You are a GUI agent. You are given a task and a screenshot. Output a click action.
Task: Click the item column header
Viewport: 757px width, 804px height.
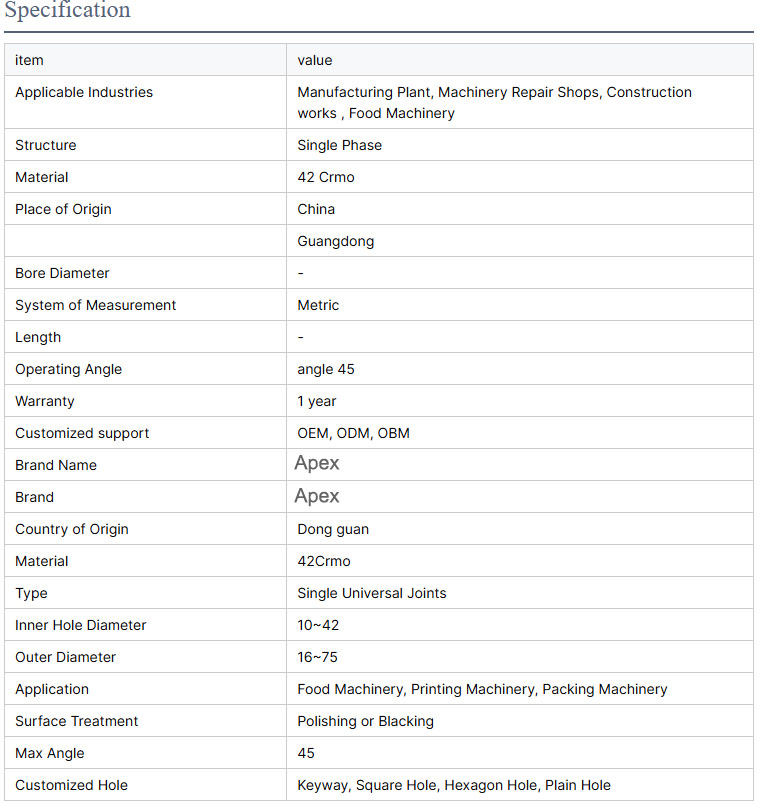[x=29, y=60]
